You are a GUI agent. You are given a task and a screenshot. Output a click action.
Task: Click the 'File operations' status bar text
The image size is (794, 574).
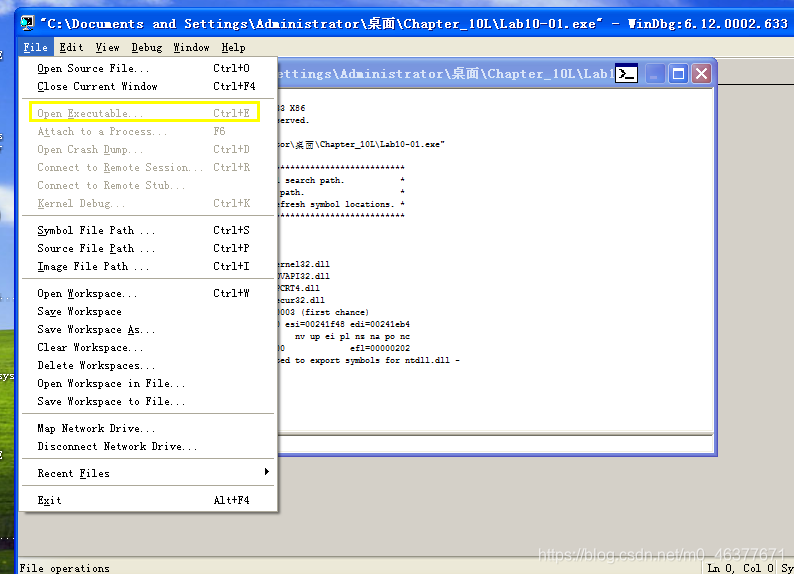click(64, 568)
